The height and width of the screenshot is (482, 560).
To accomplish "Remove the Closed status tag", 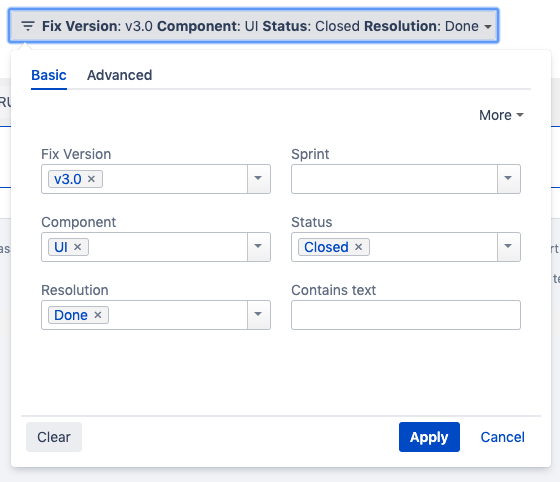I will tap(359, 247).
